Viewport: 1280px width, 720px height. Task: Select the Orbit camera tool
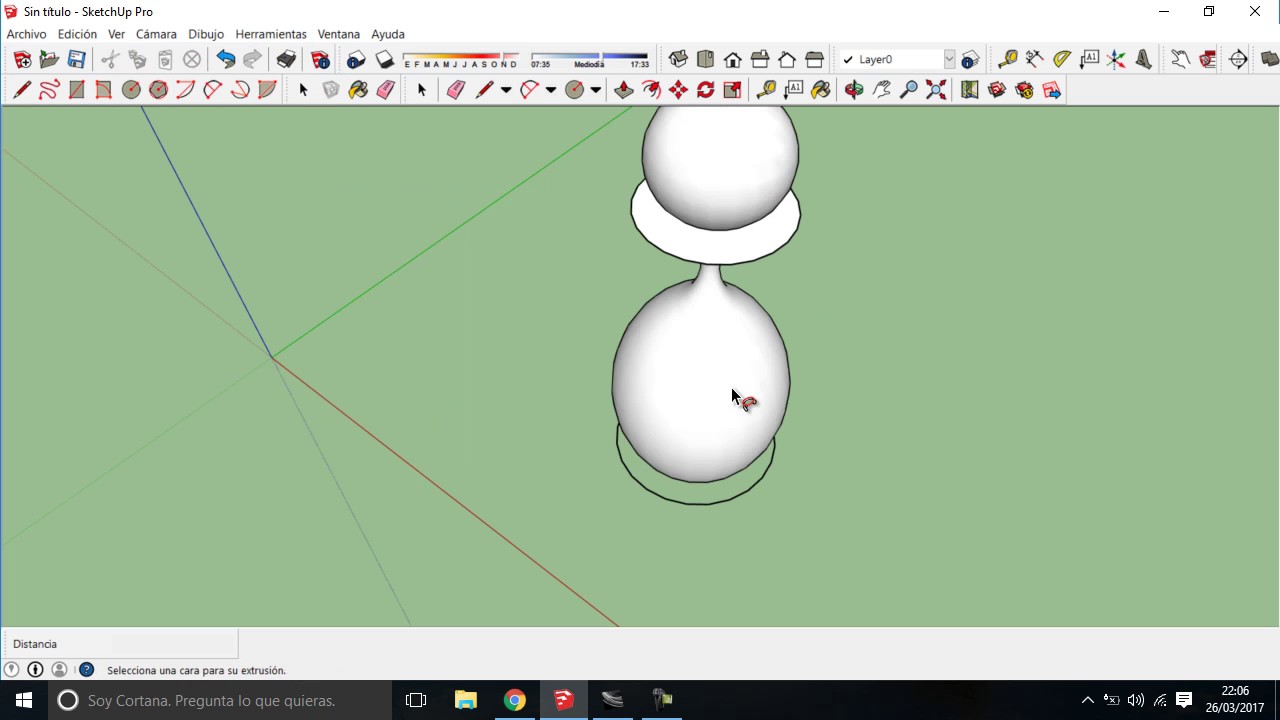[854, 90]
